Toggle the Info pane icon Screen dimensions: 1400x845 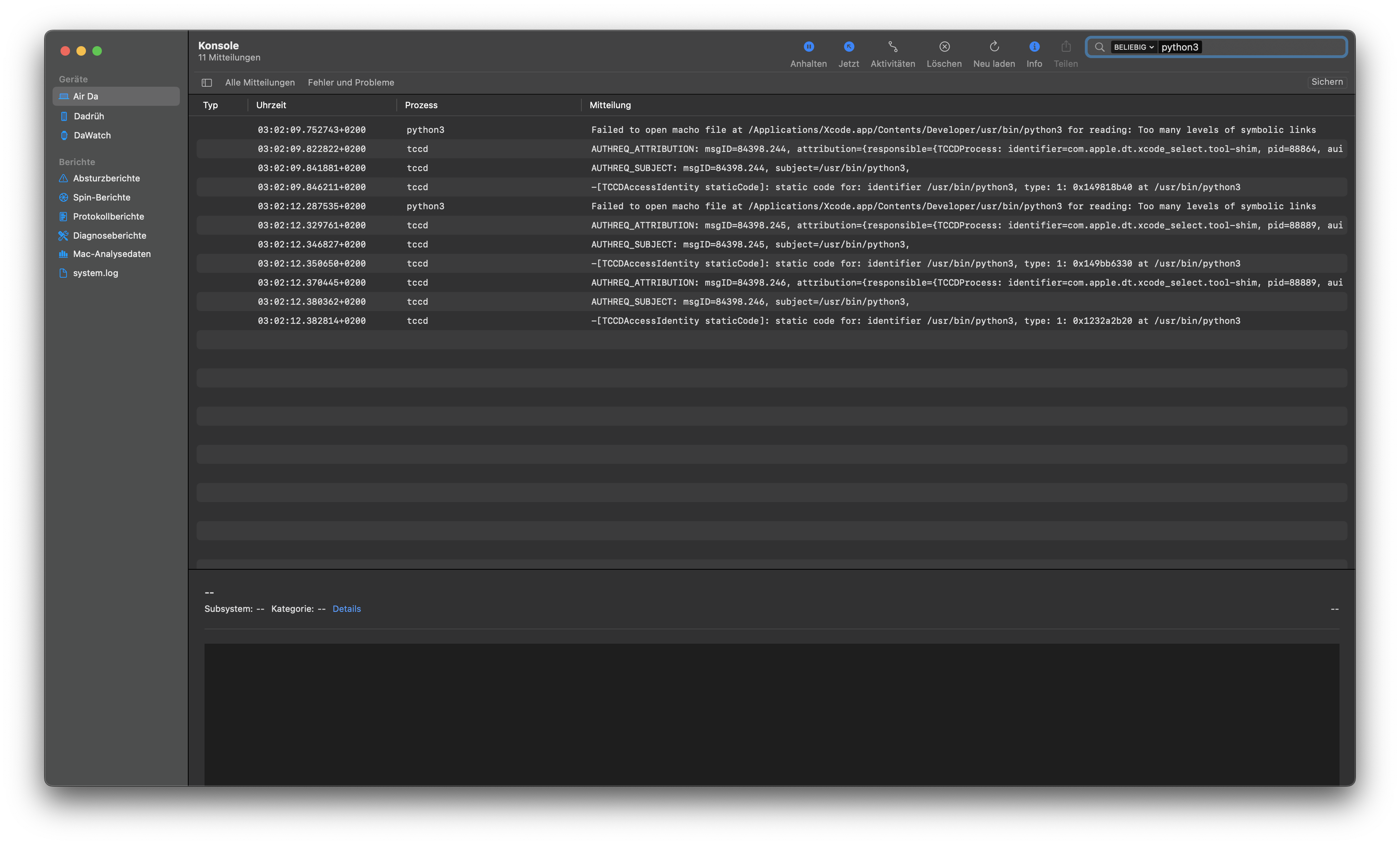(x=1034, y=47)
